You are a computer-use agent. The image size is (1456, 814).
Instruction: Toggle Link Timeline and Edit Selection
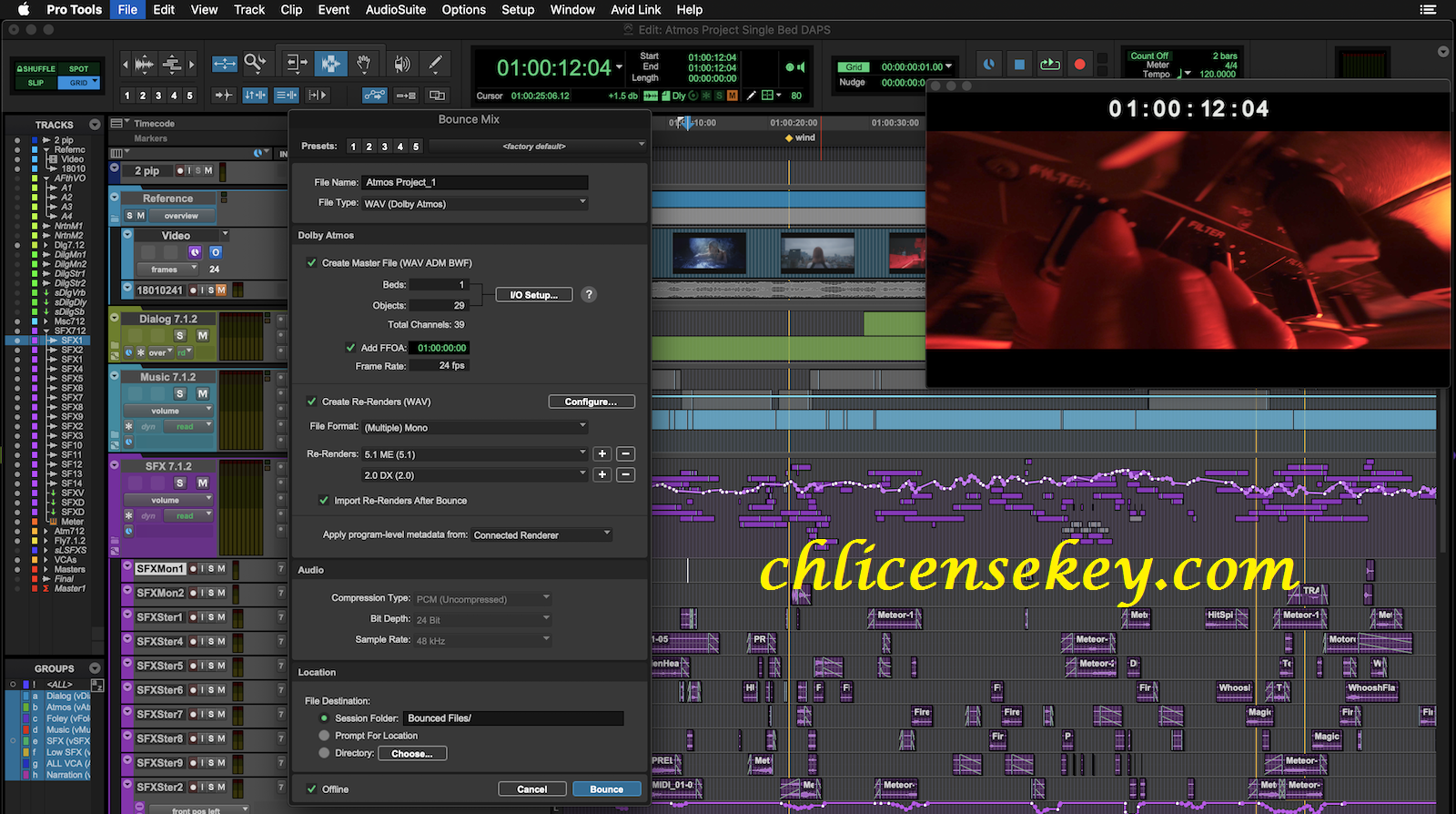click(255, 95)
